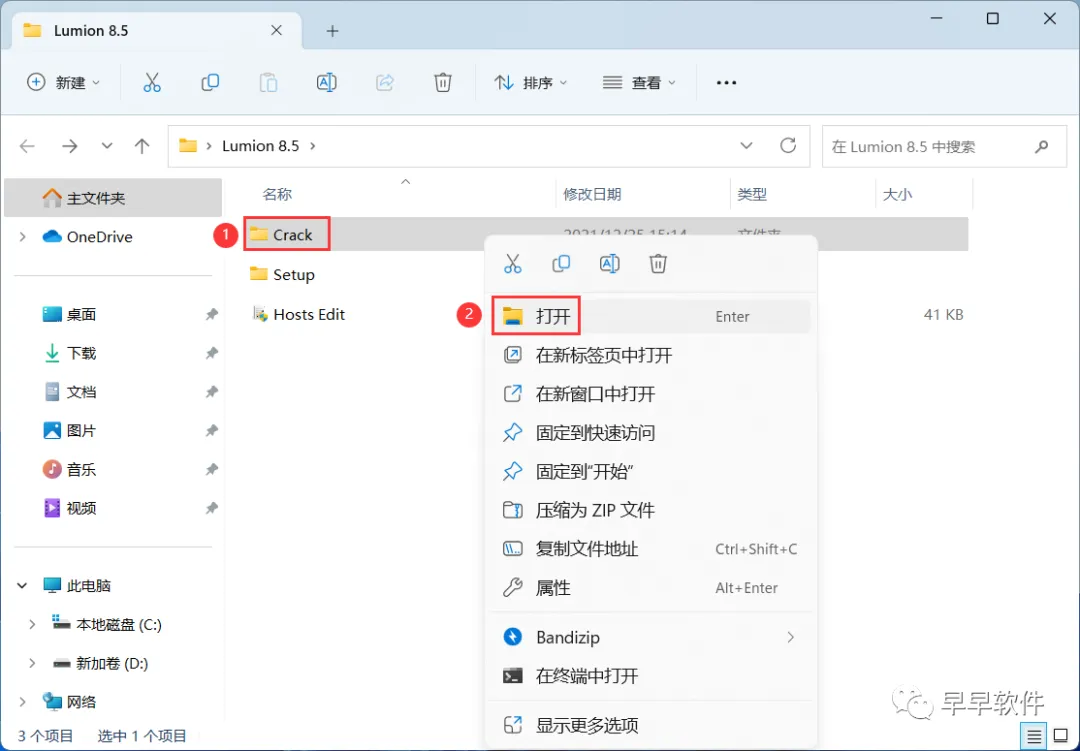Switch to large thumbnails view icon
Screen dimensions: 1080x751
1061,737
